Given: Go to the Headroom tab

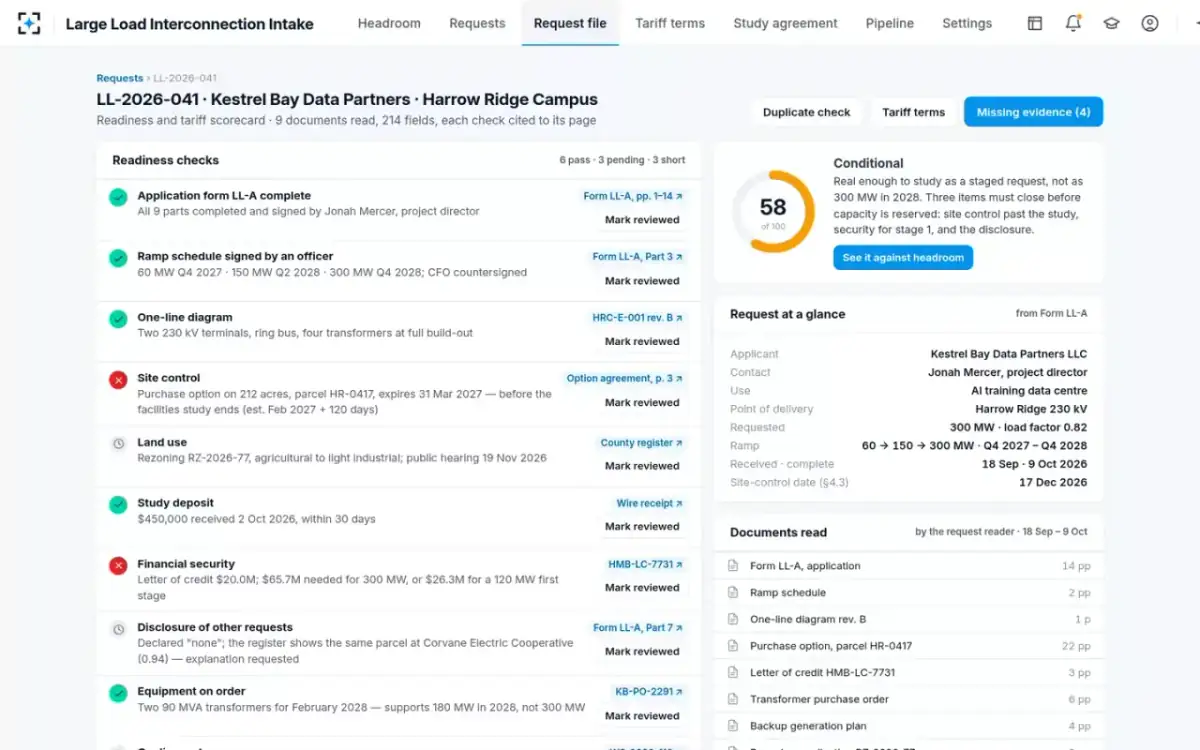Looking at the screenshot, I should 389,23.
